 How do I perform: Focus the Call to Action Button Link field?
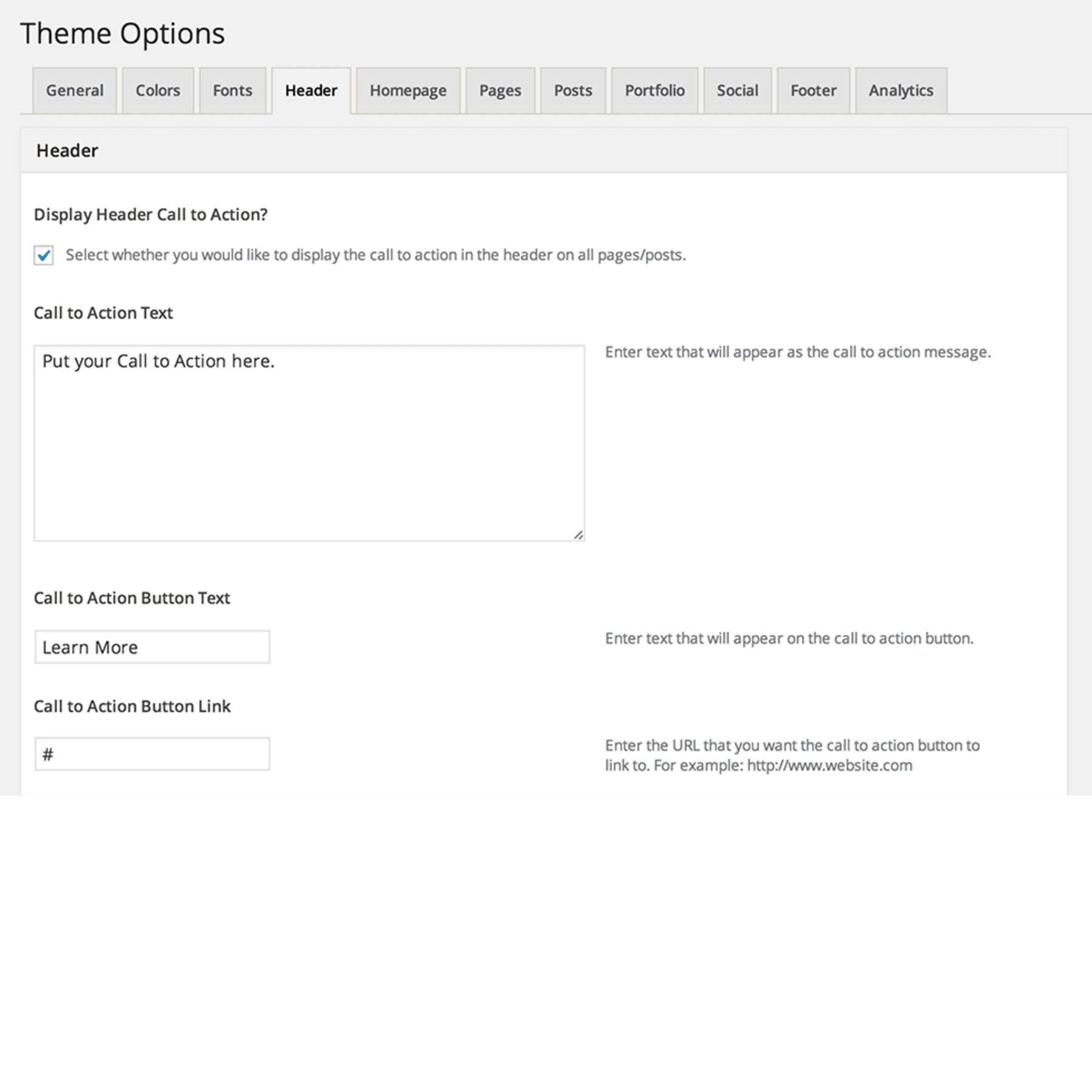(152, 754)
